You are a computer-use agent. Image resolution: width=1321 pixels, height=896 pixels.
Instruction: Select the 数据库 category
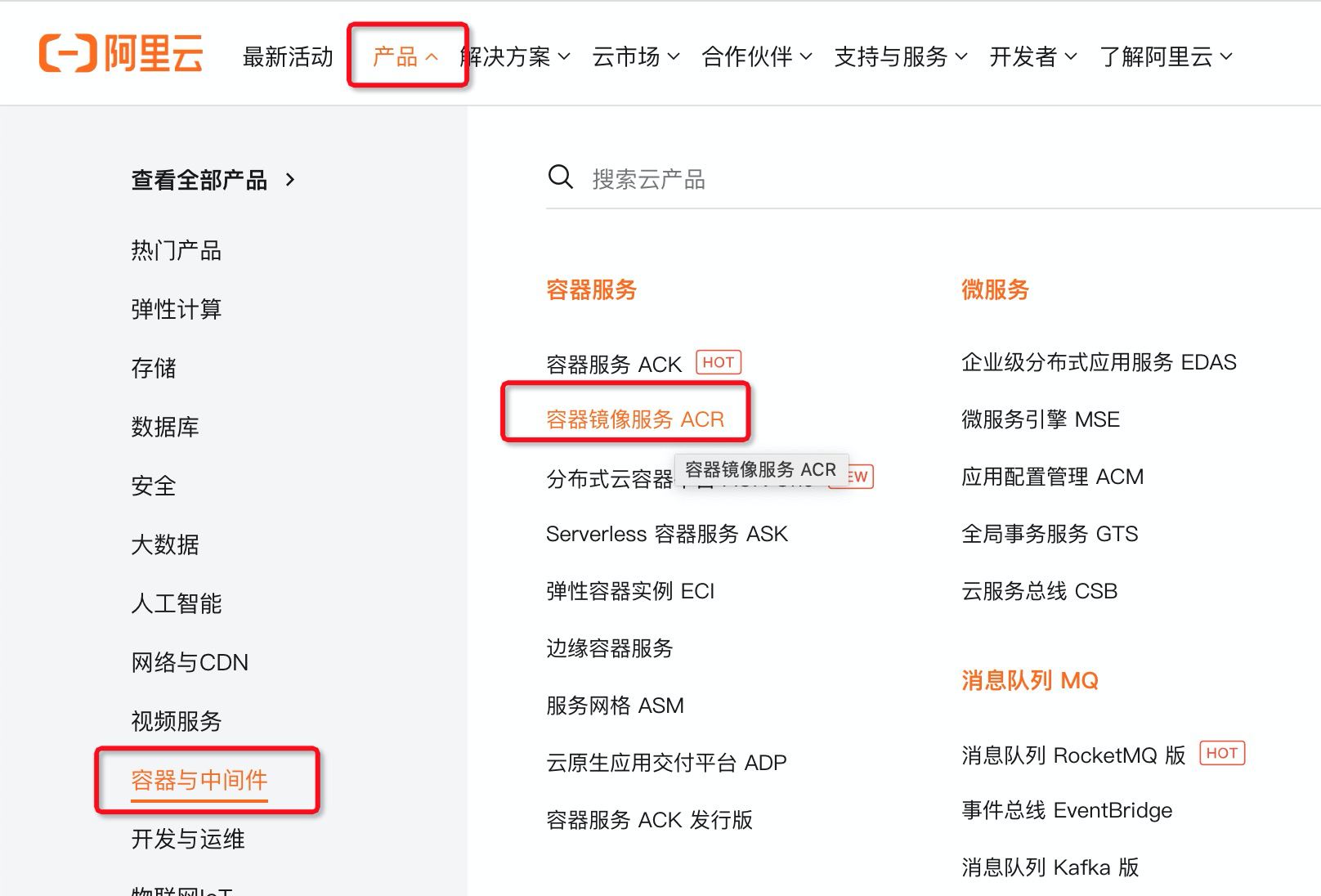click(165, 427)
